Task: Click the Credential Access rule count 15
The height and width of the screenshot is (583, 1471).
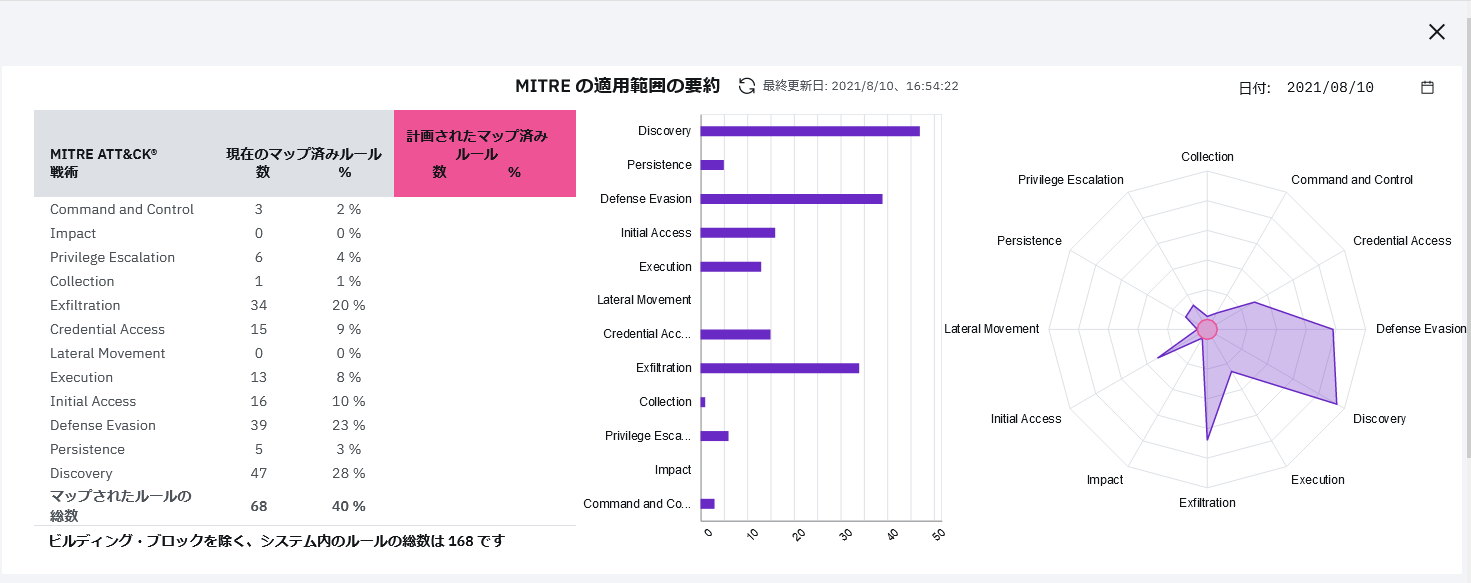Action: click(x=259, y=329)
